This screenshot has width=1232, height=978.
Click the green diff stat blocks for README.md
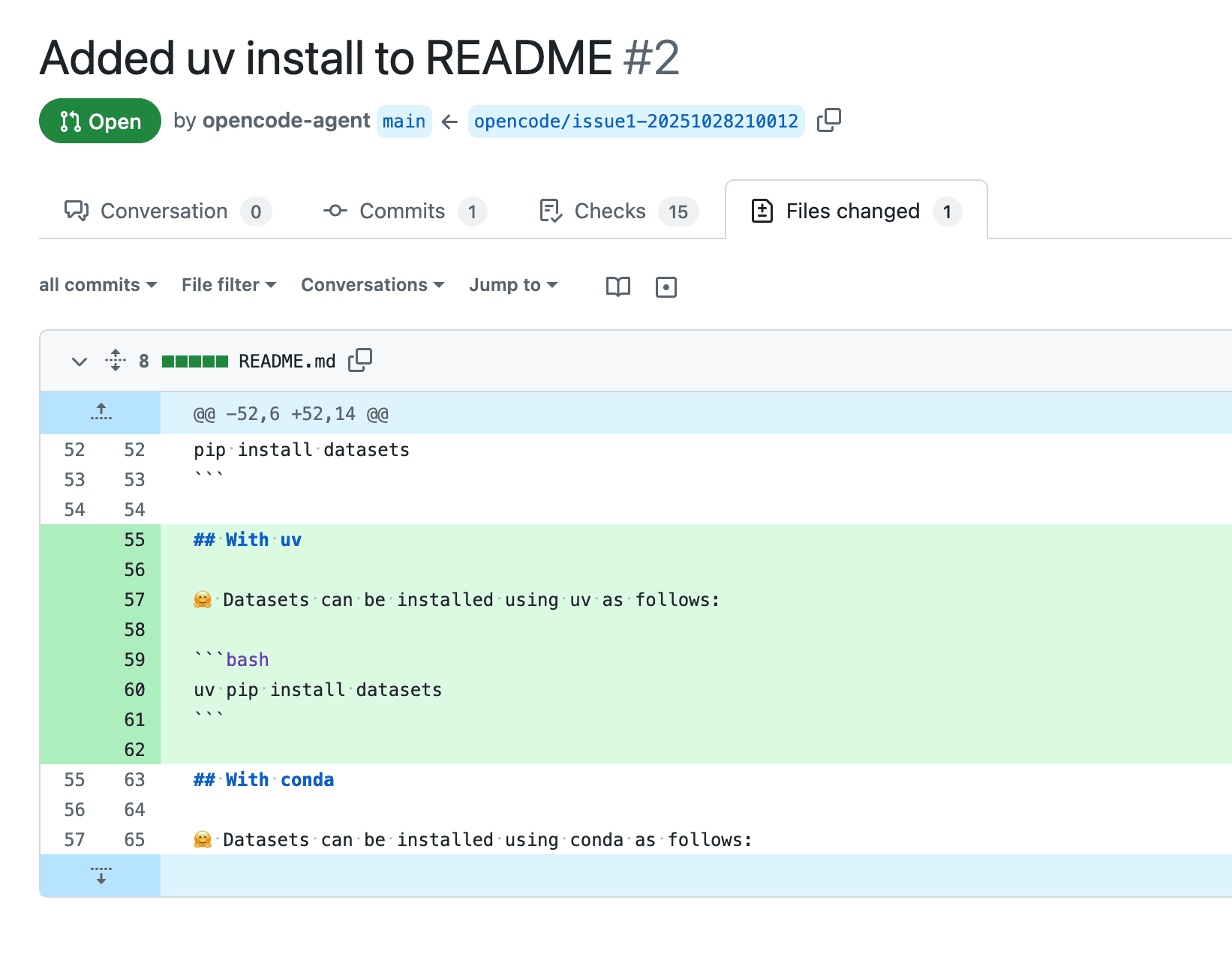(194, 361)
